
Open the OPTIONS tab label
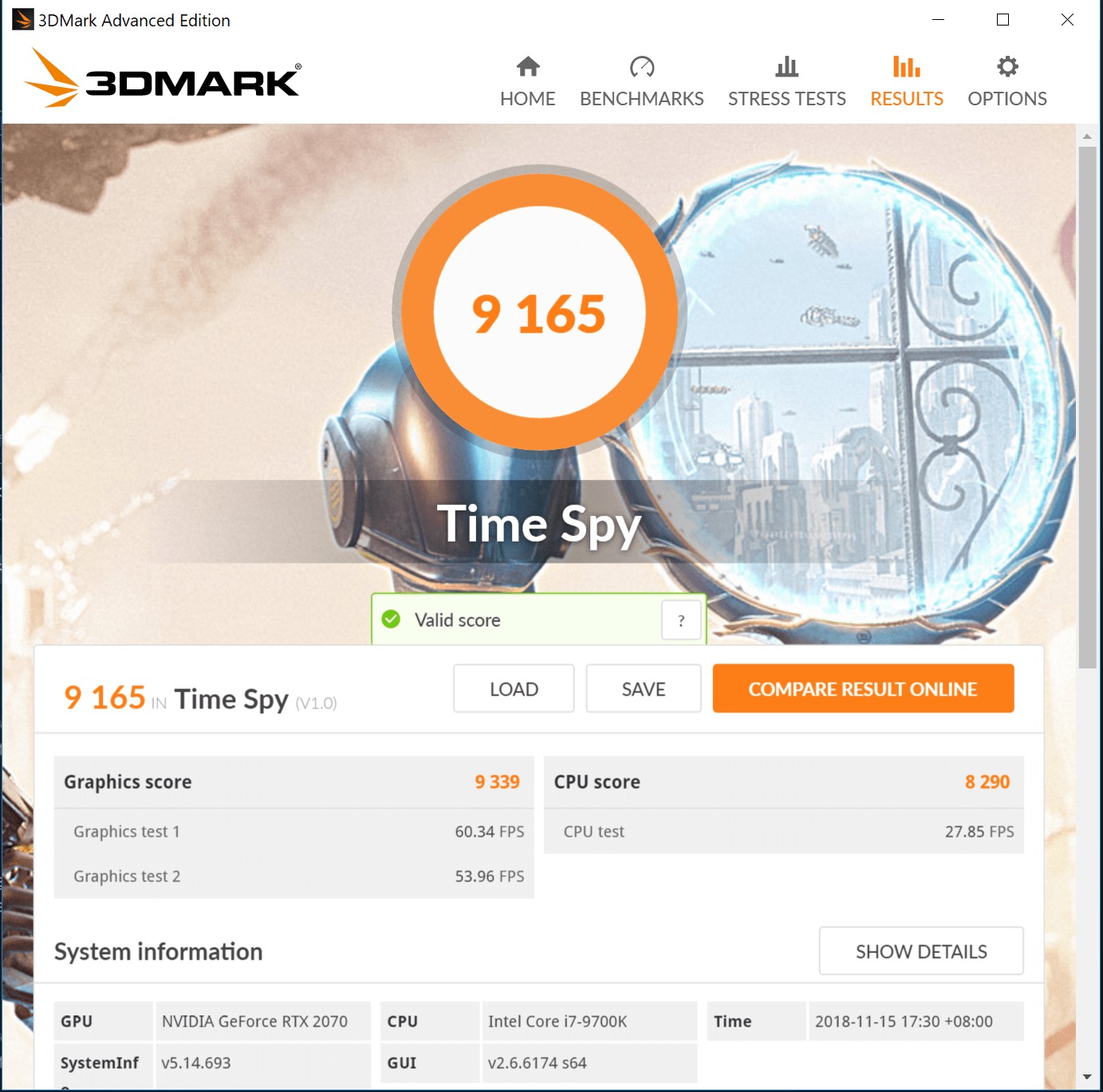tap(1007, 99)
